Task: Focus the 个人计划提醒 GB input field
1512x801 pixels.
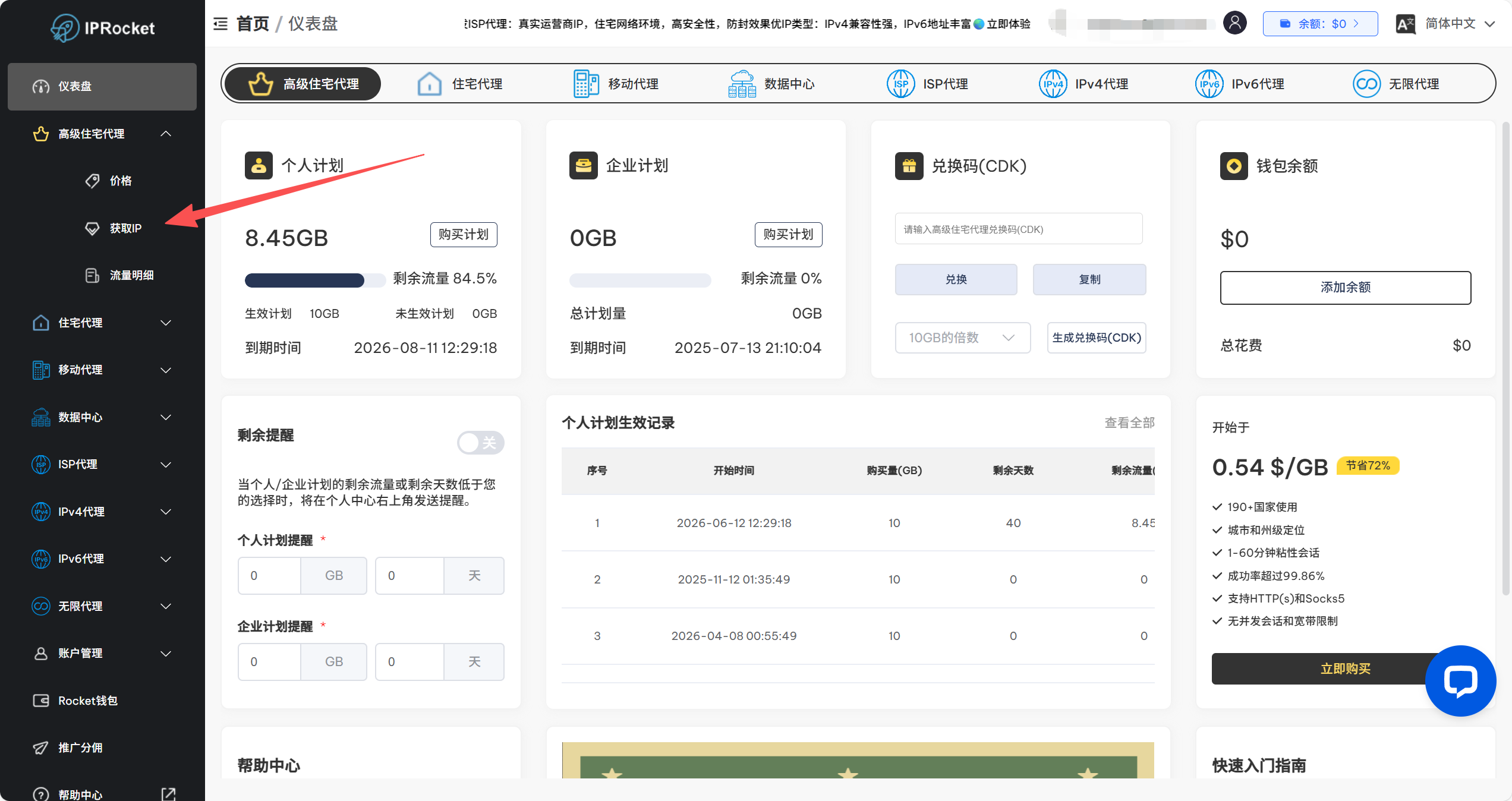Action: (x=269, y=576)
